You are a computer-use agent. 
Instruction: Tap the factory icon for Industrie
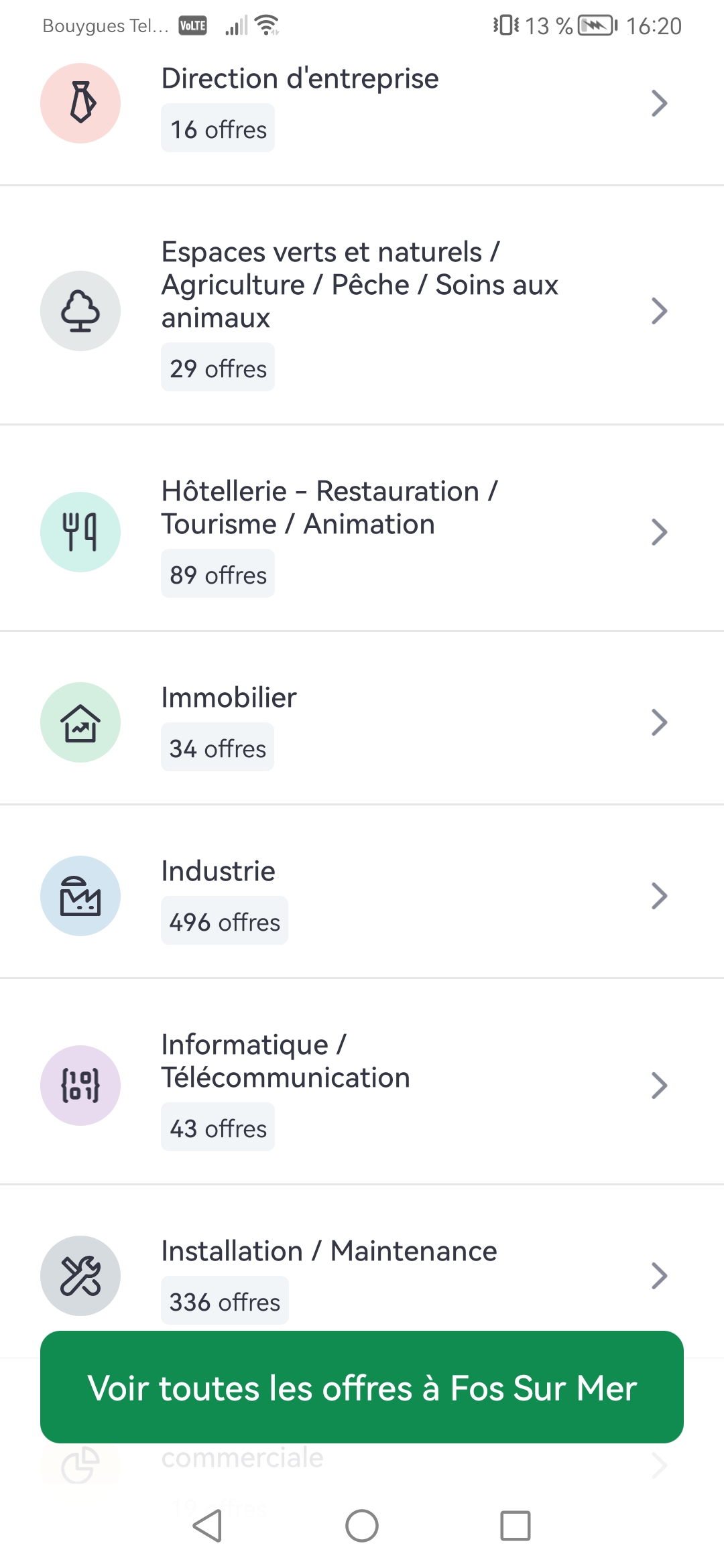tap(80, 896)
